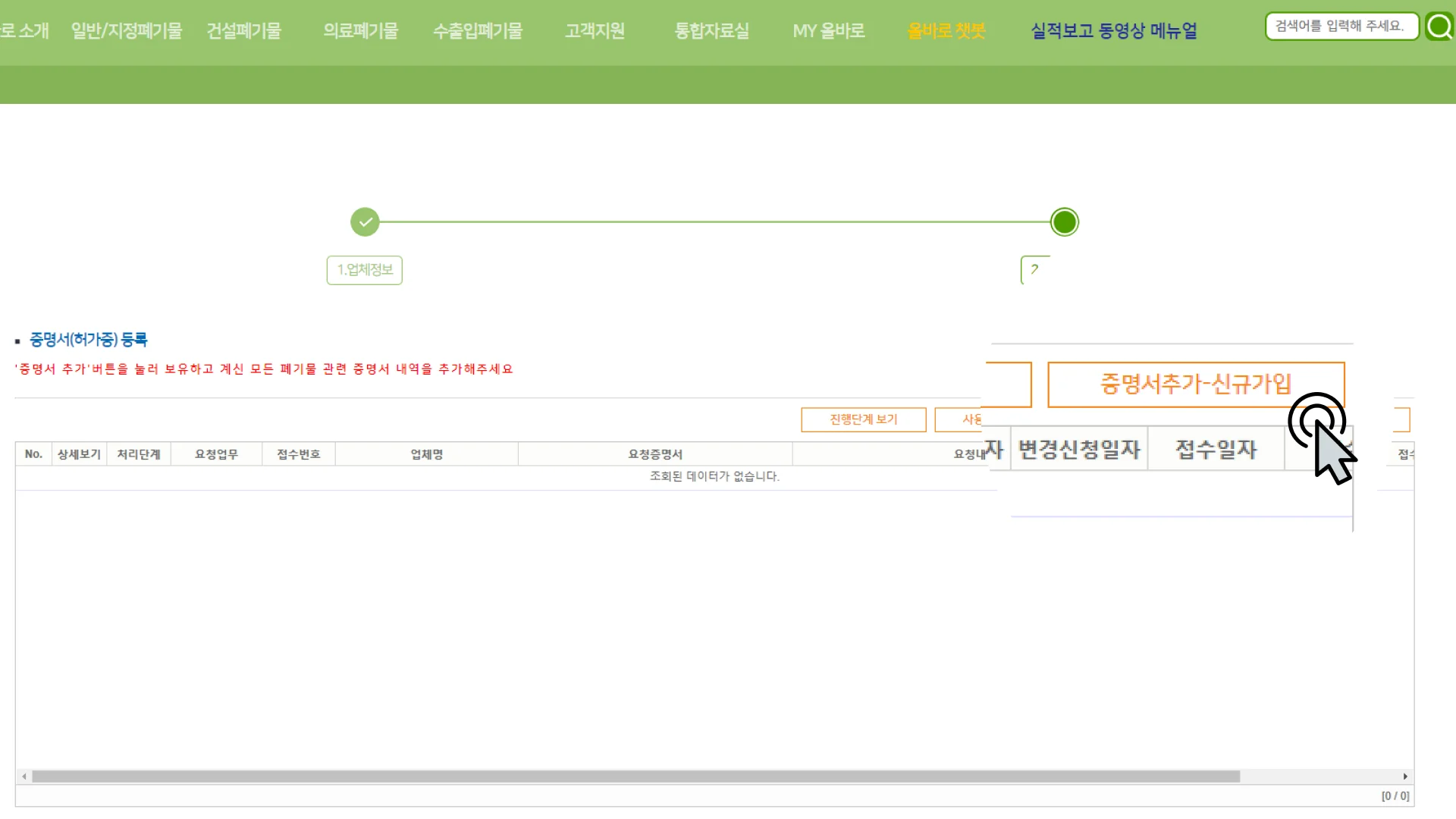Click the search magnifier icon

coord(1439,26)
